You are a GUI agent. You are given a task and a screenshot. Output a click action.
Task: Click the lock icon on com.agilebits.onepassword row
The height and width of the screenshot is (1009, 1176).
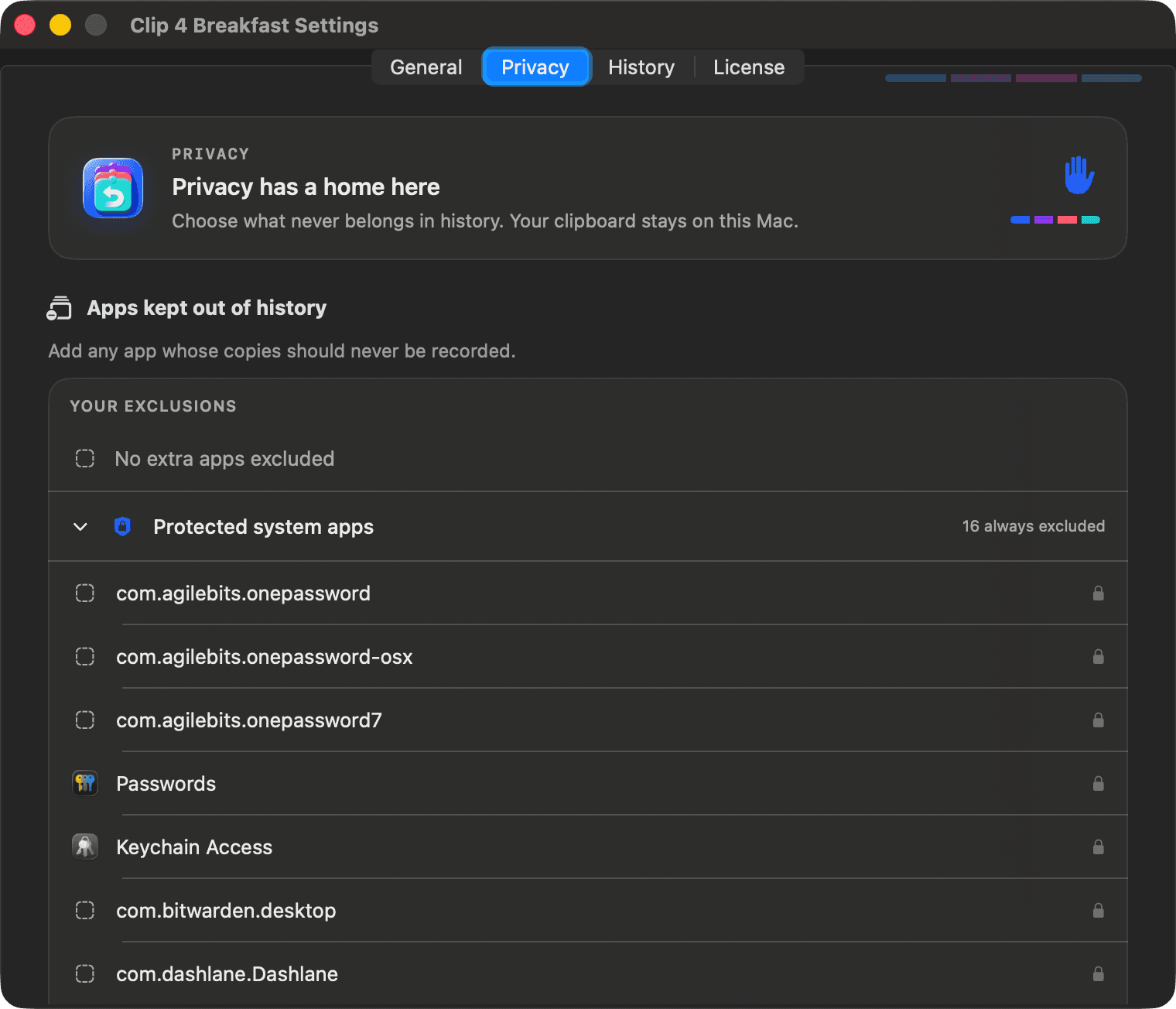point(1098,593)
